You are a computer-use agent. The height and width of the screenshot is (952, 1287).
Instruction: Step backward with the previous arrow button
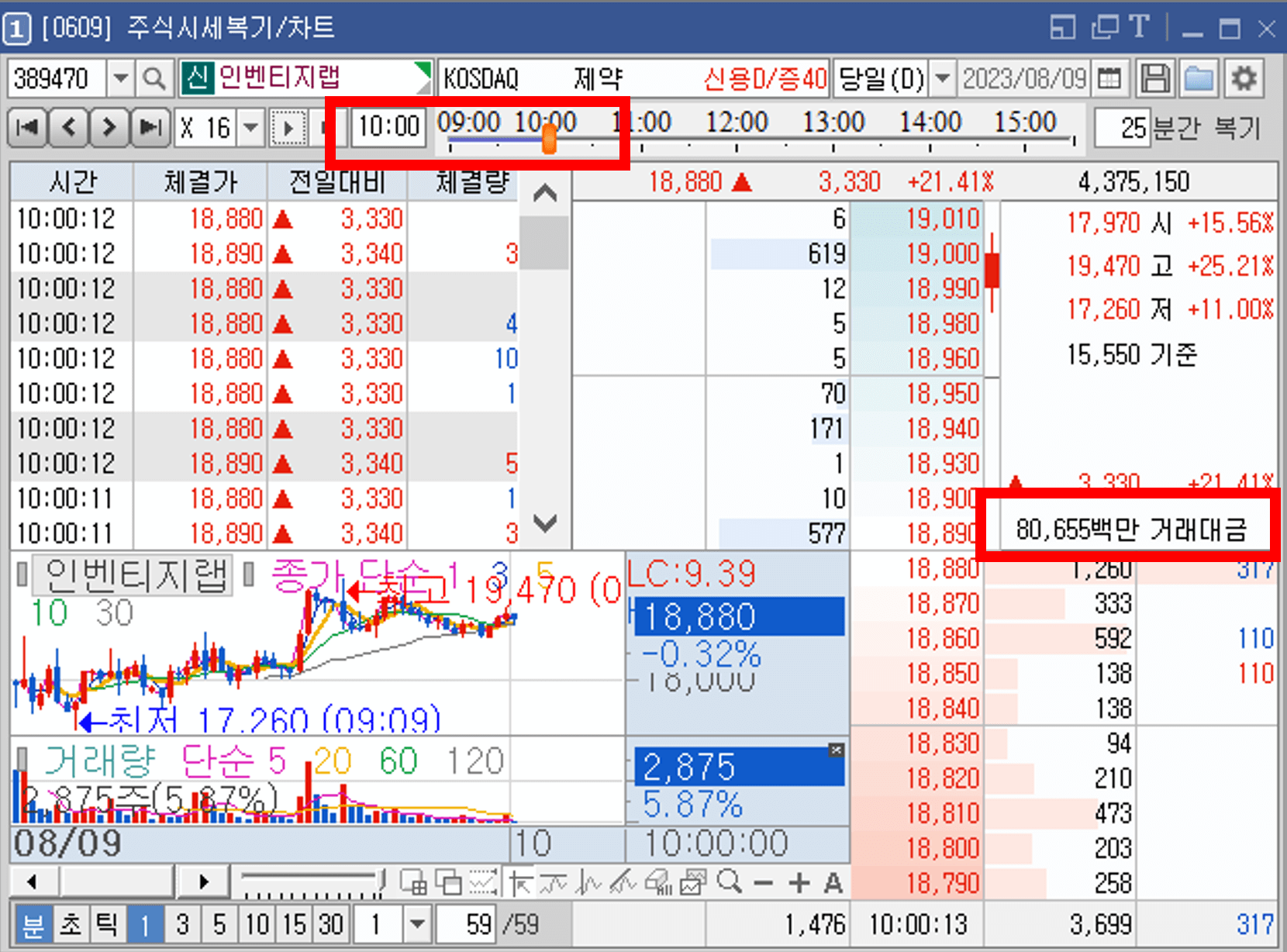click(x=69, y=126)
